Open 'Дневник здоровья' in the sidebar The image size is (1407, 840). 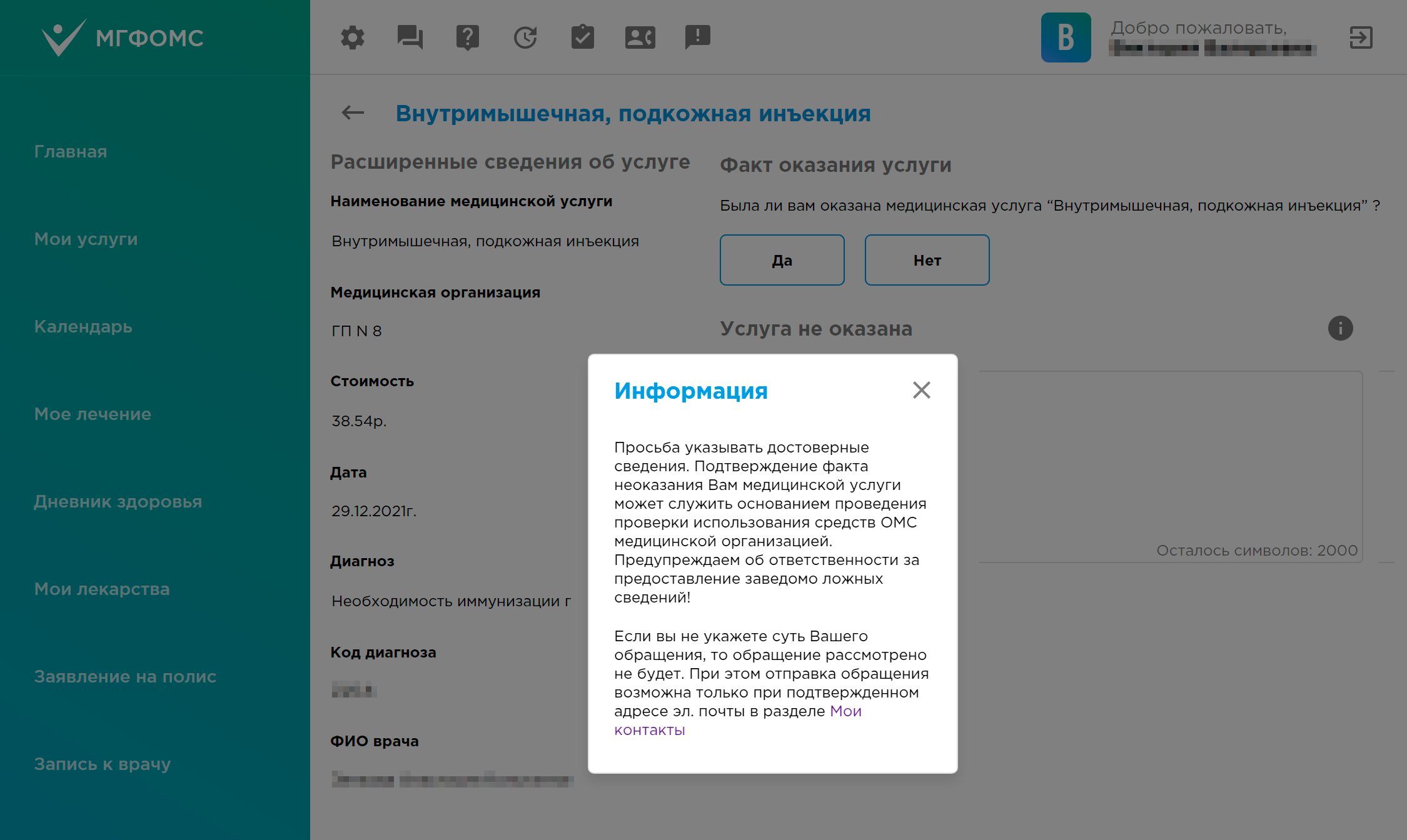(118, 502)
